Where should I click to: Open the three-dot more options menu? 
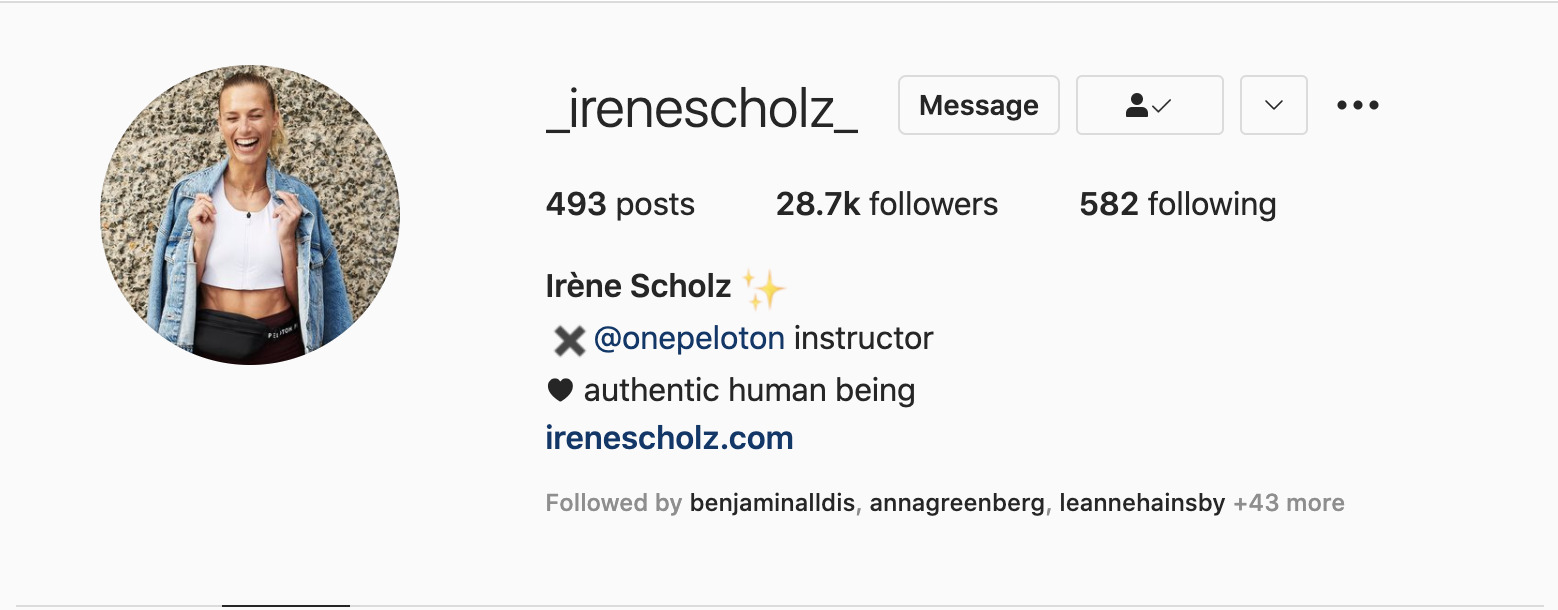[x=1357, y=105]
